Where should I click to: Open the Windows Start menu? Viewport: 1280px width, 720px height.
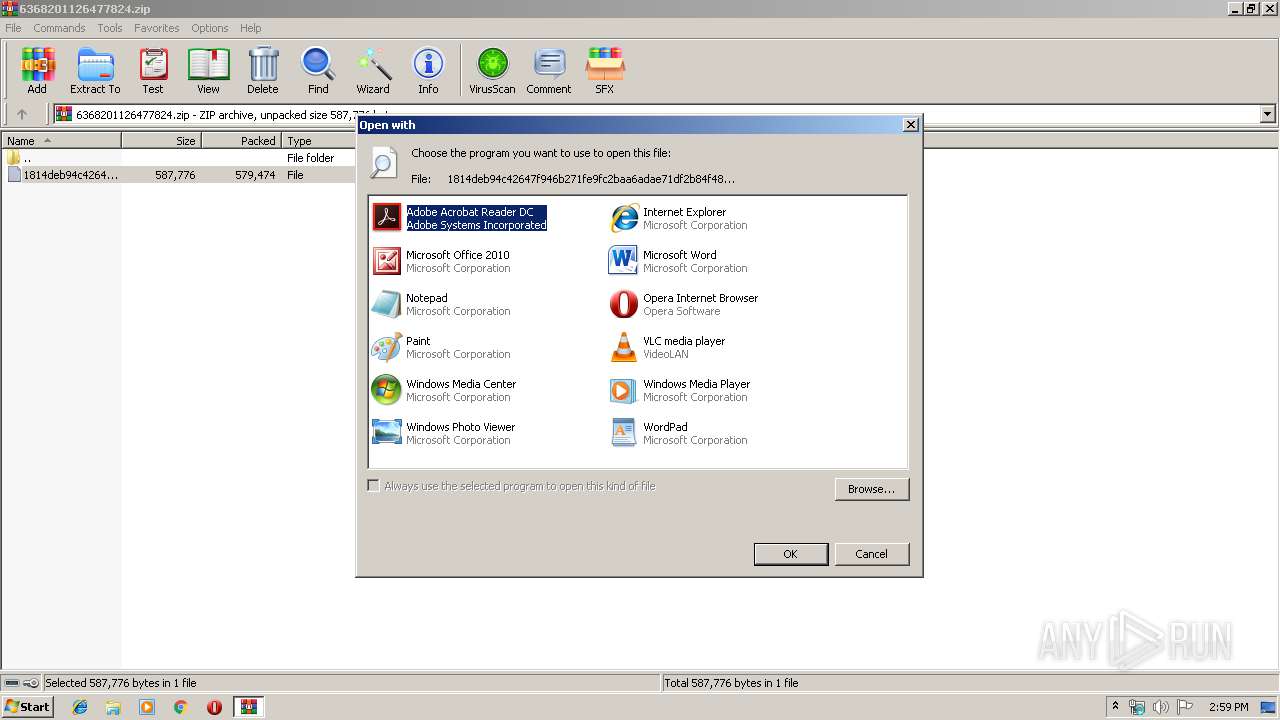click(27, 707)
